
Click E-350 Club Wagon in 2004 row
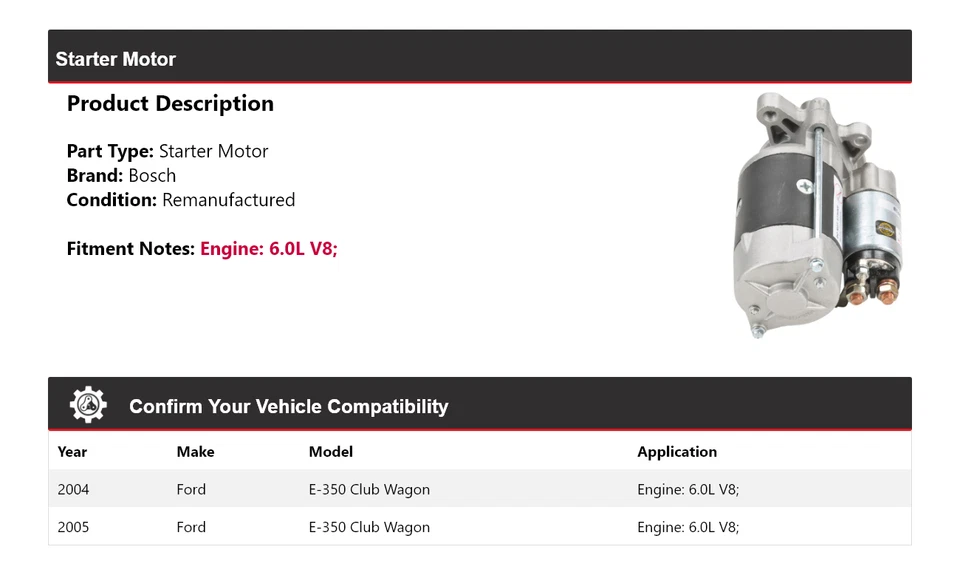369,490
